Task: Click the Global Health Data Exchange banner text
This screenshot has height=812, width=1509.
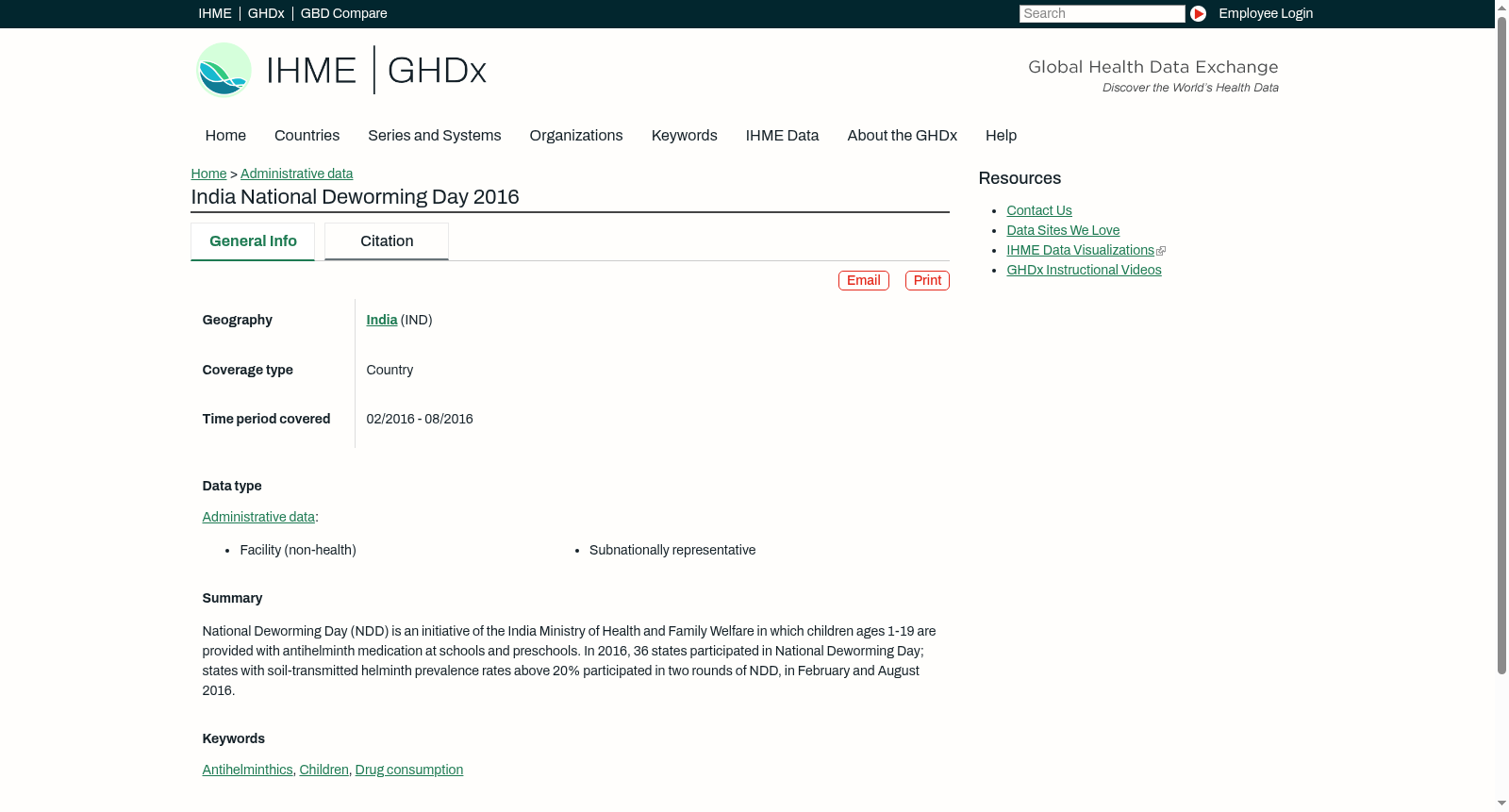Action: [1152, 67]
